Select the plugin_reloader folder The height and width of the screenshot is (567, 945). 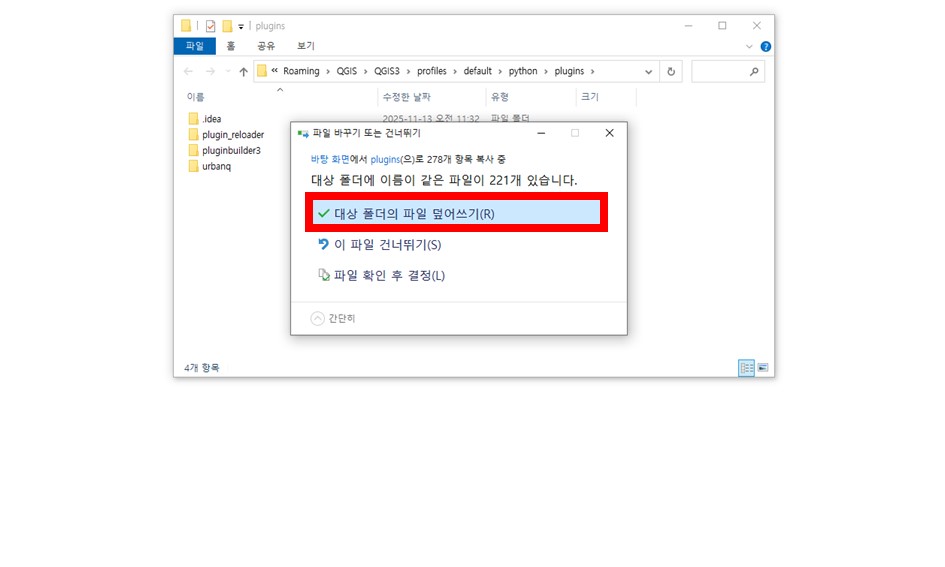232,135
